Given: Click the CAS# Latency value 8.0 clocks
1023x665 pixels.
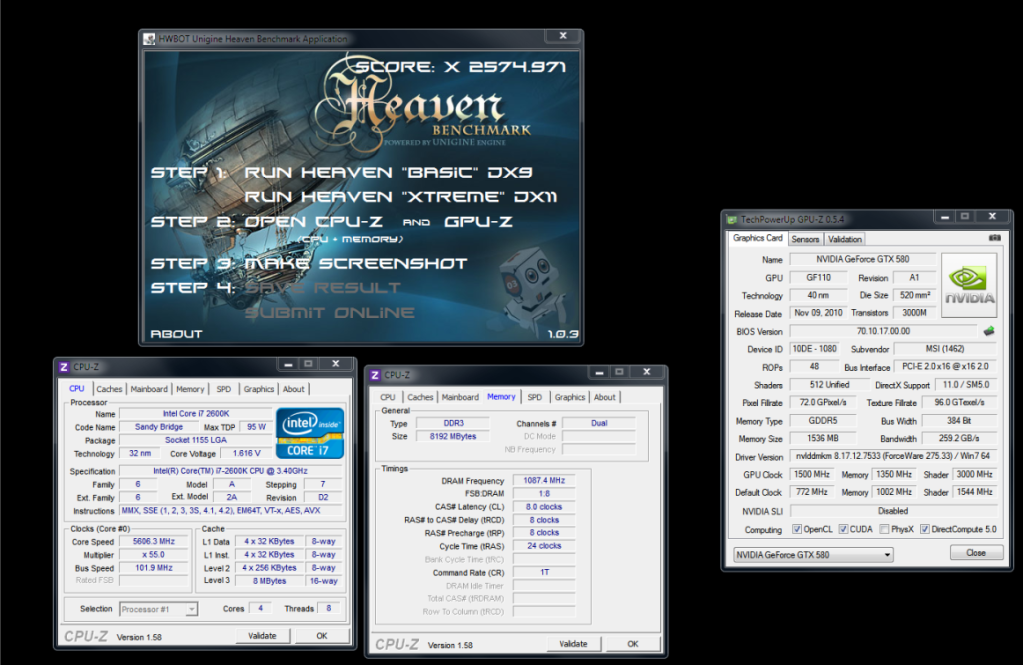Looking at the screenshot, I should [x=544, y=506].
